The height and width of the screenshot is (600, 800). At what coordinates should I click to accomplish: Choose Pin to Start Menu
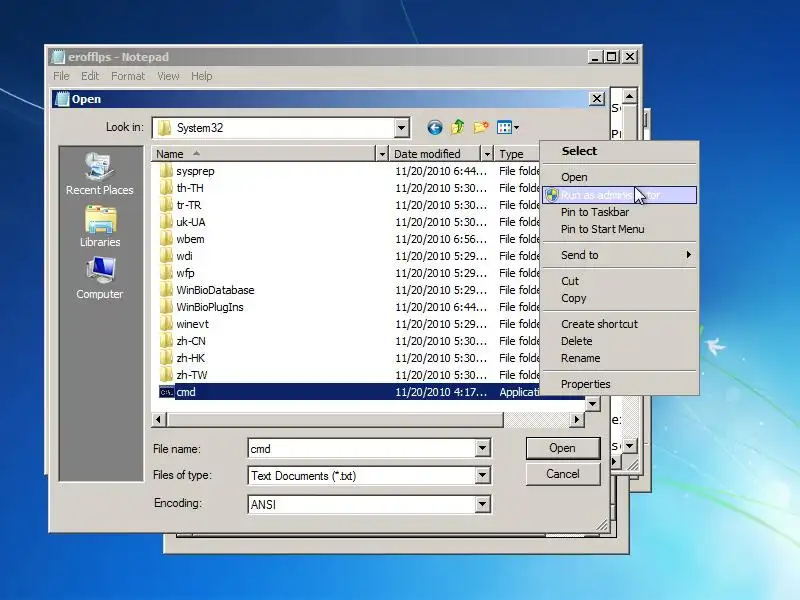pyautogui.click(x=619, y=229)
